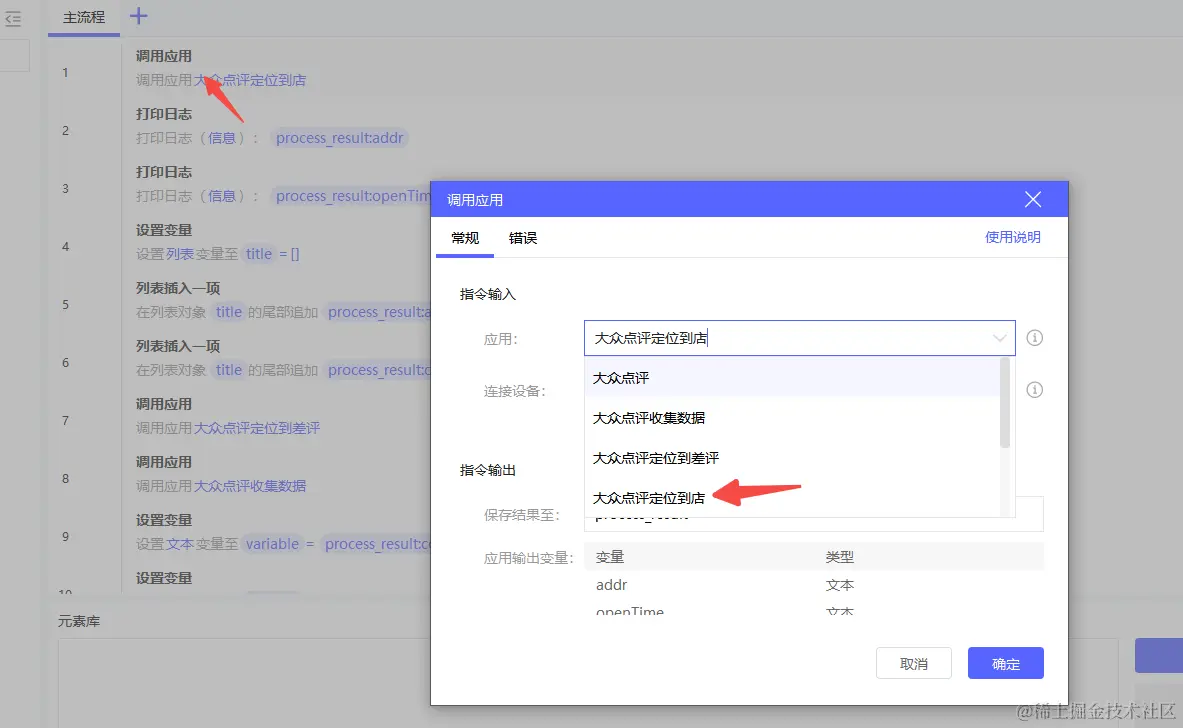Choose 大众点评定位到差评 in the dropdown list
The height and width of the screenshot is (728, 1183).
[x=792, y=458]
